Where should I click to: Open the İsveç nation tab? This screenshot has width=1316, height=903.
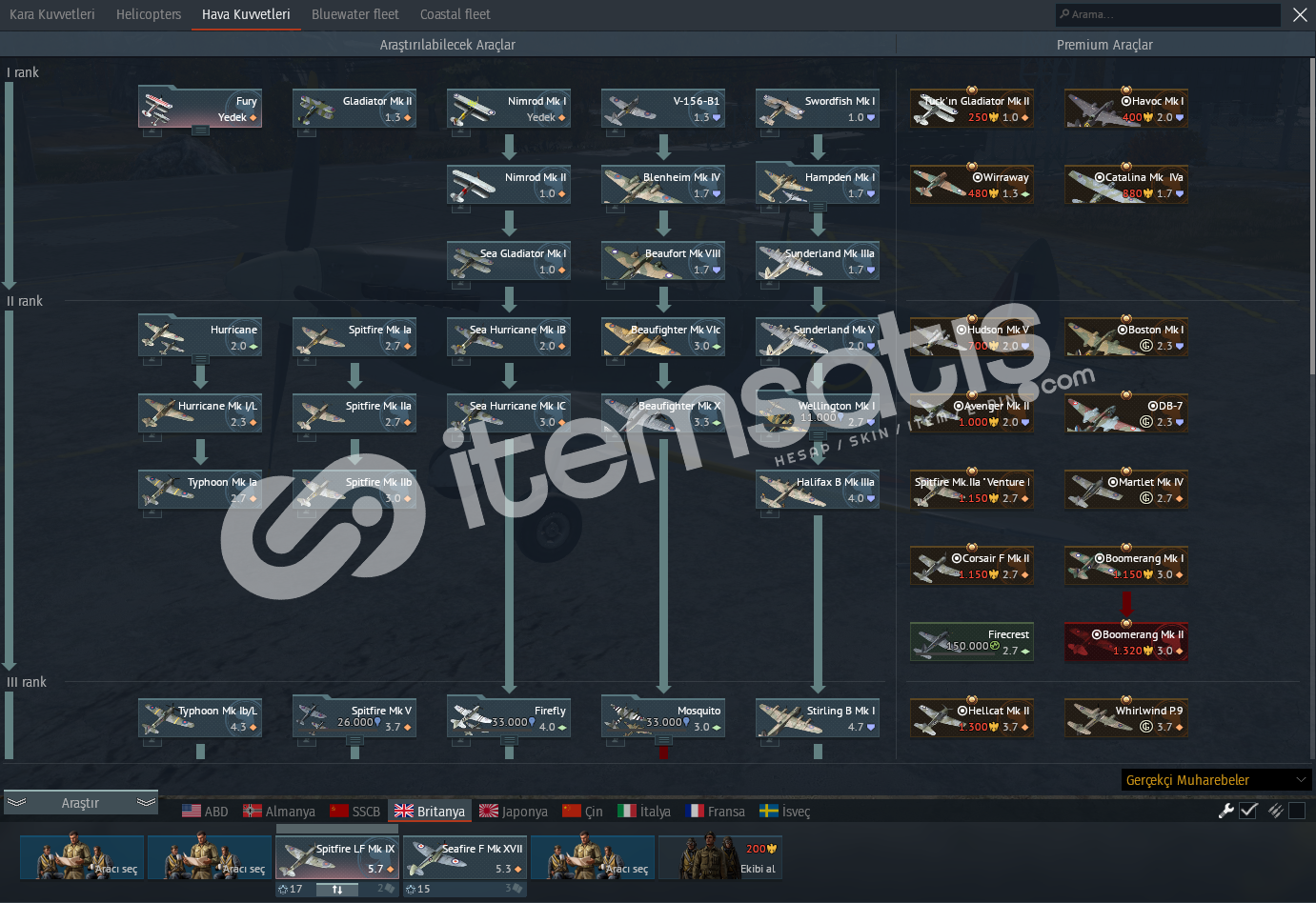click(784, 812)
